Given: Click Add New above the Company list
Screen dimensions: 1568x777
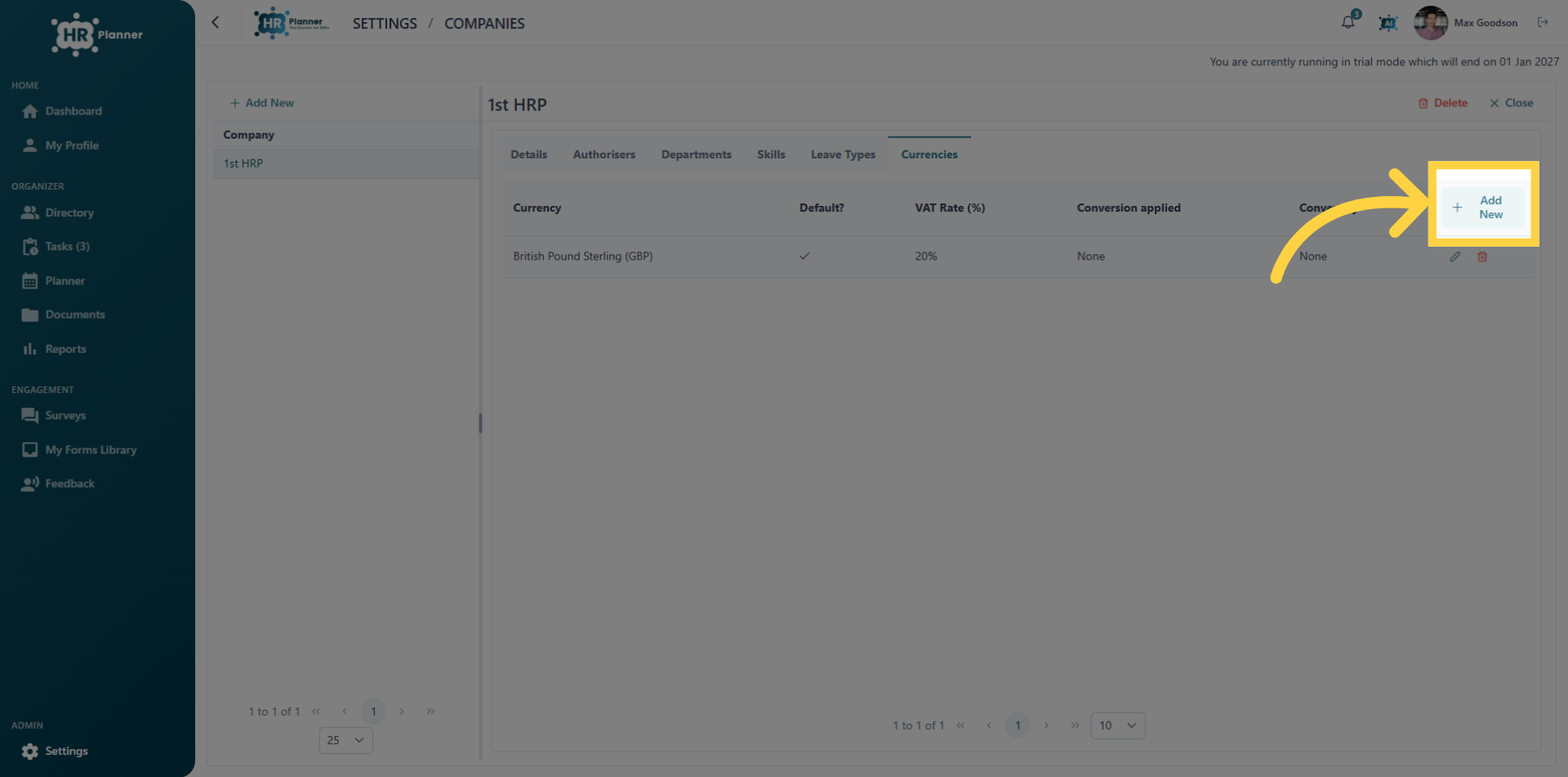Looking at the screenshot, I should coord(261,103).
